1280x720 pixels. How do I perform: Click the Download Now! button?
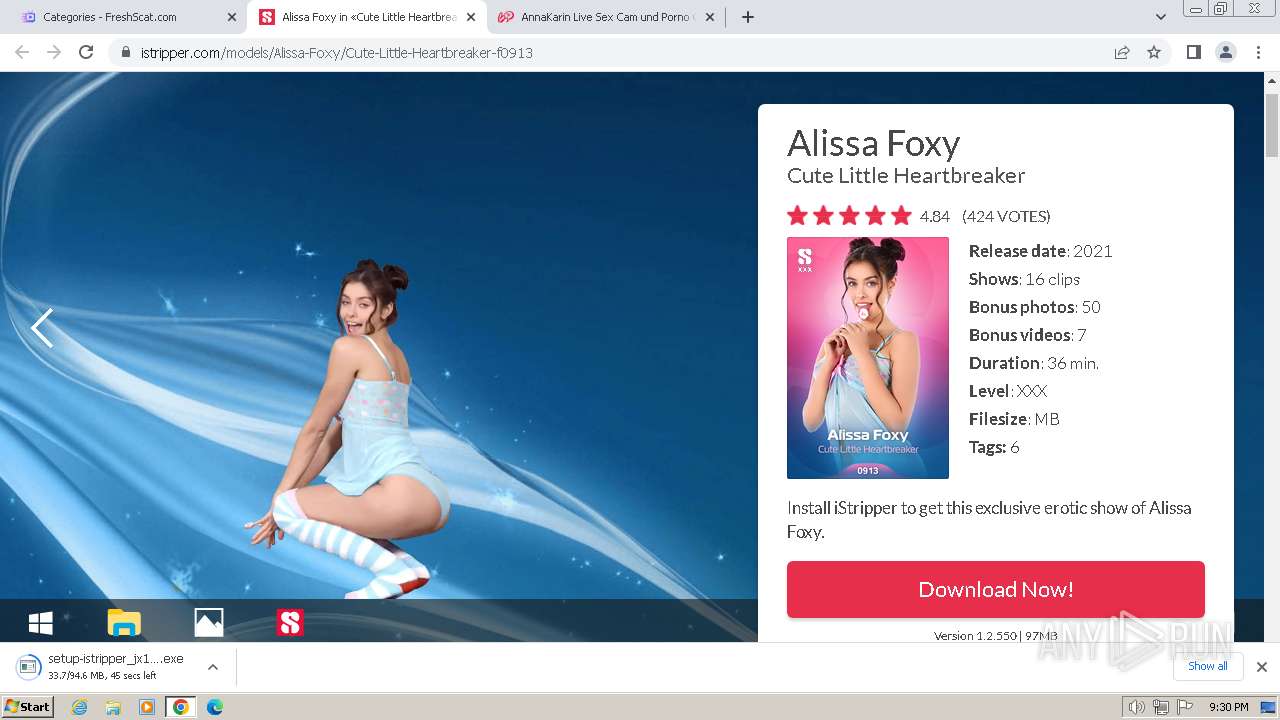coord(995,589)
